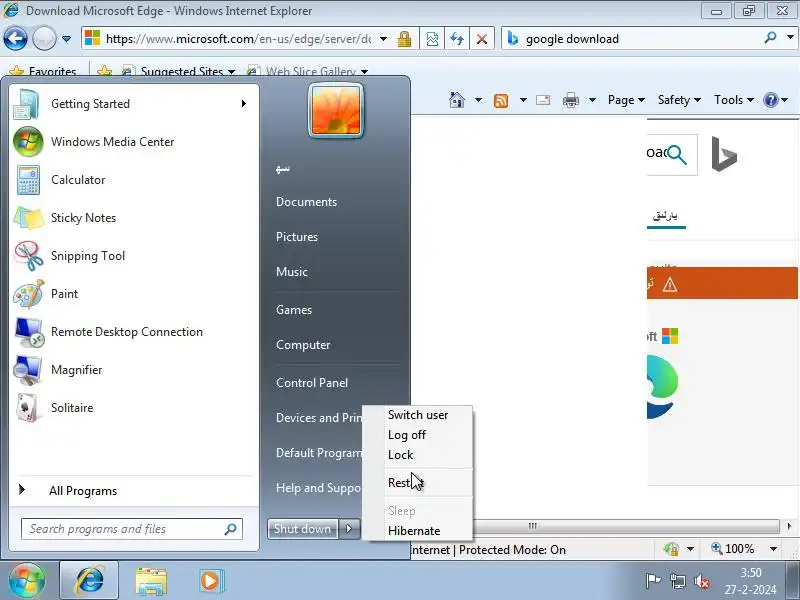The image size is (800, 600).
Task: Open Windows Media Player taskbar icon
Action: pyautogui.click(x=210, y=581)
